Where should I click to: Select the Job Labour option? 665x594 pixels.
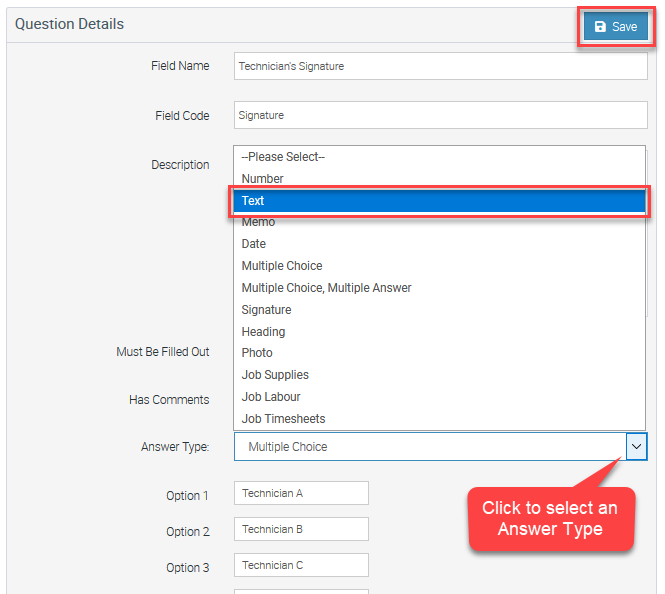point(439,397)
